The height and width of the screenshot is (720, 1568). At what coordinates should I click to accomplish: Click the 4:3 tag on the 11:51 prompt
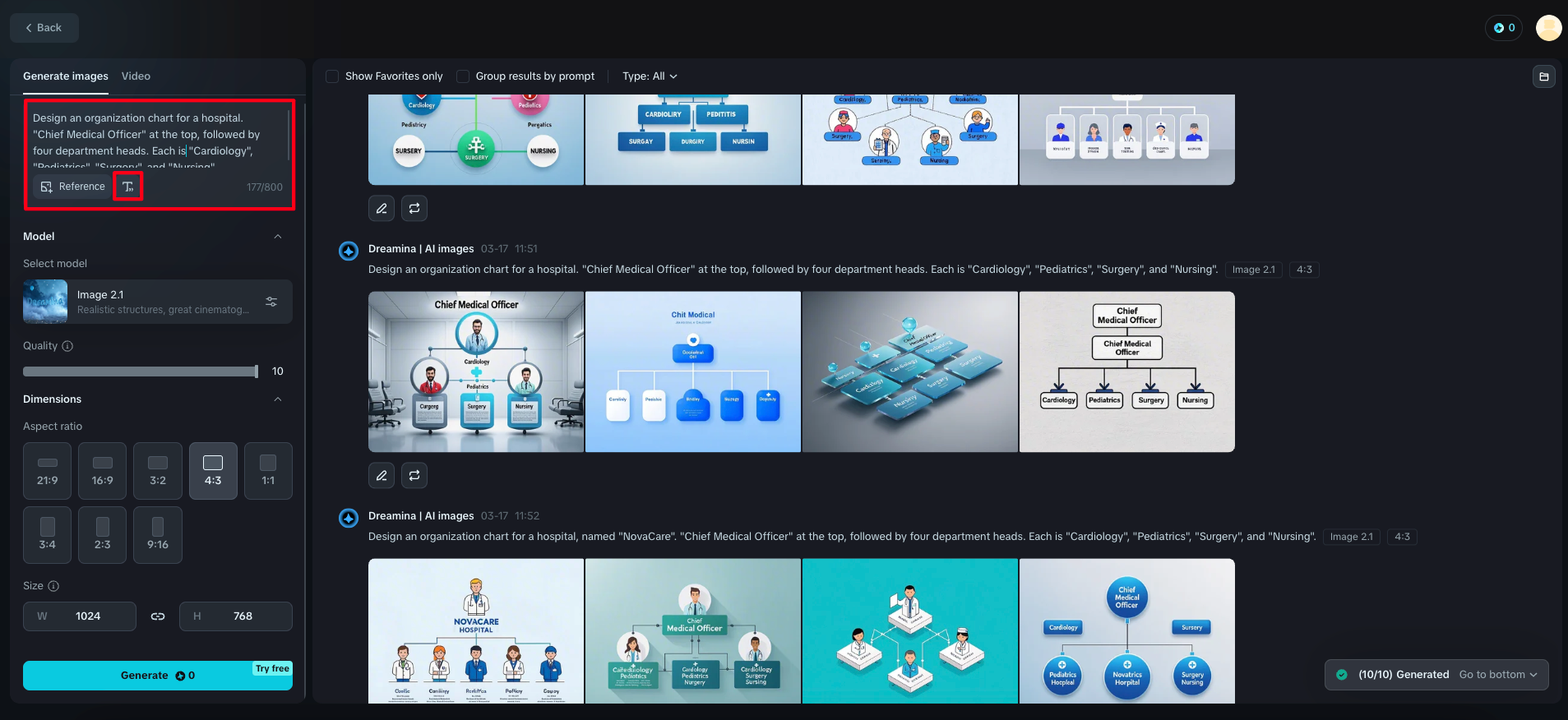(1305, 270)
